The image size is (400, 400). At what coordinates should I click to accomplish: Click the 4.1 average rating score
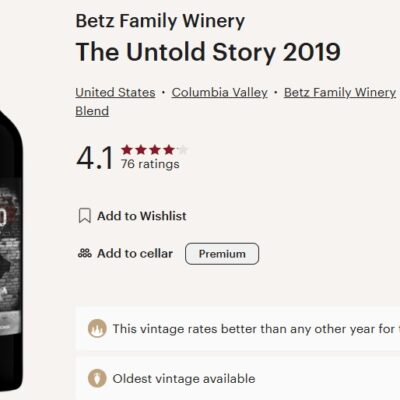tap(95, 158)
